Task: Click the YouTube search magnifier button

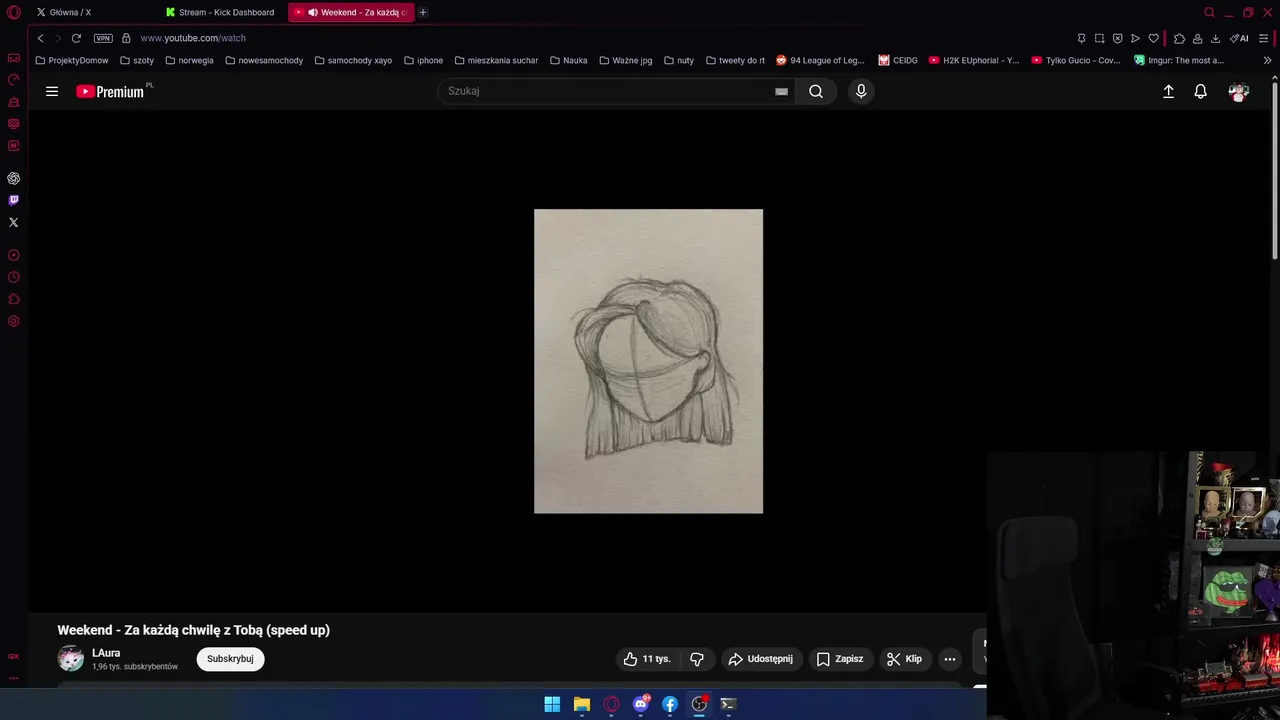Action: click(816, 91)
